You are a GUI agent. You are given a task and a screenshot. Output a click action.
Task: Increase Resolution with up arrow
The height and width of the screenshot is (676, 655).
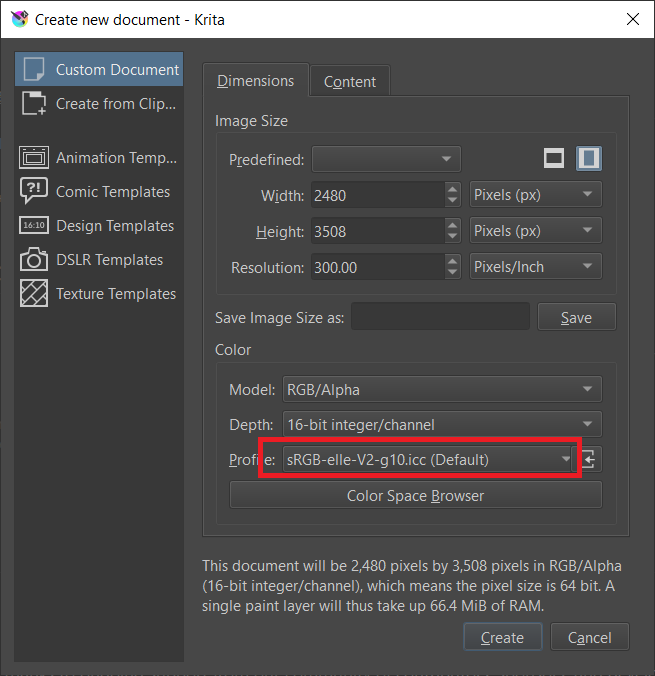coord(452,261)
